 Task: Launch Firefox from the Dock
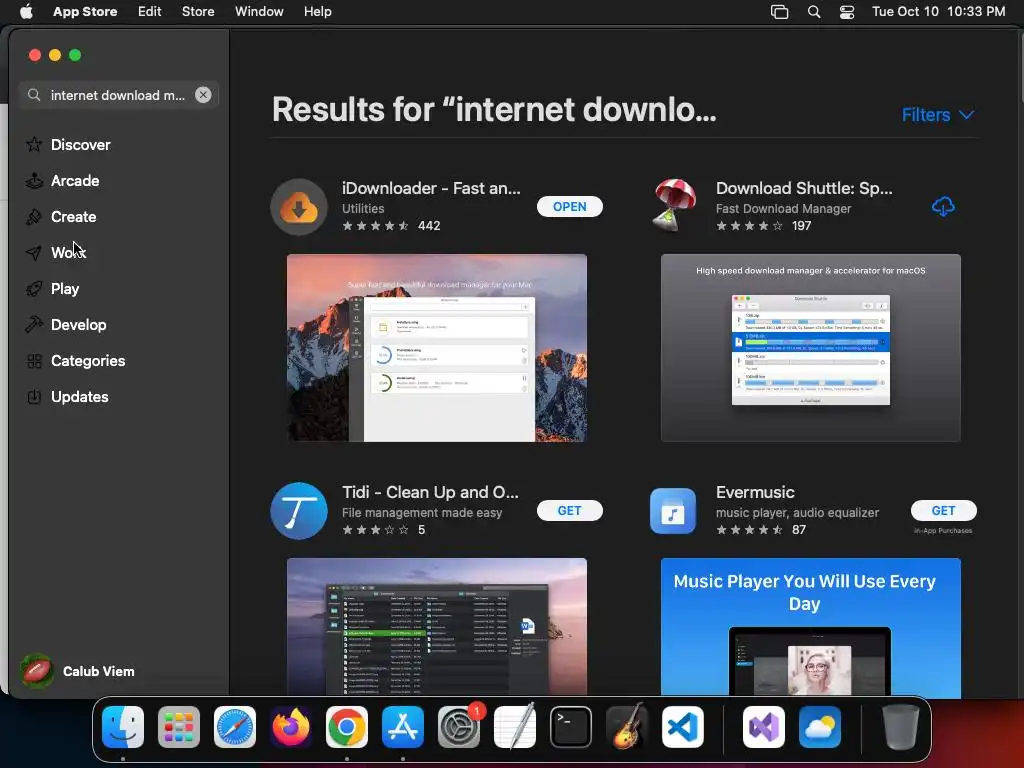[291, 727]
